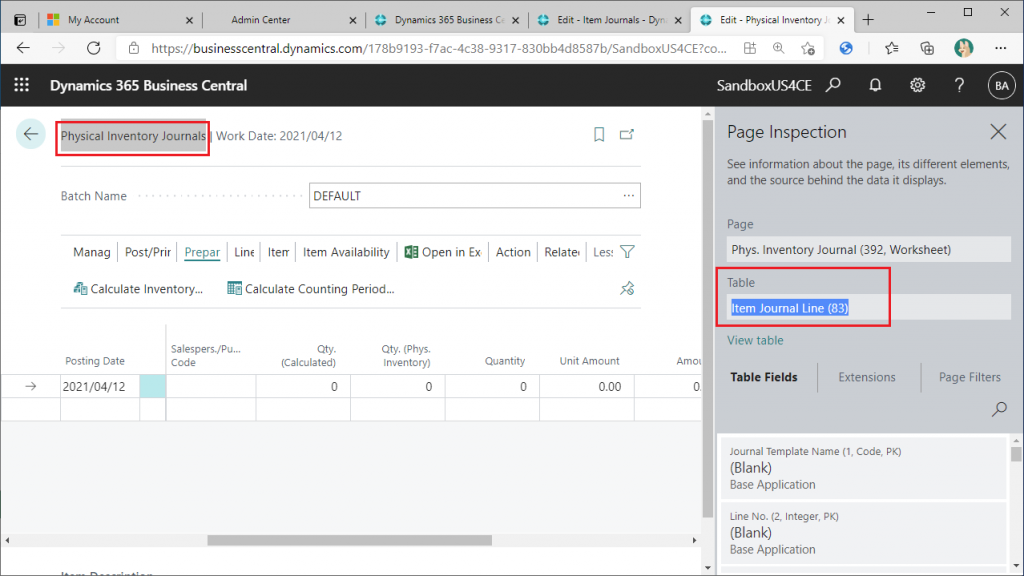Click the Quantity column header
Viewport: 1024px width, 576px height.
coord(505,360)
